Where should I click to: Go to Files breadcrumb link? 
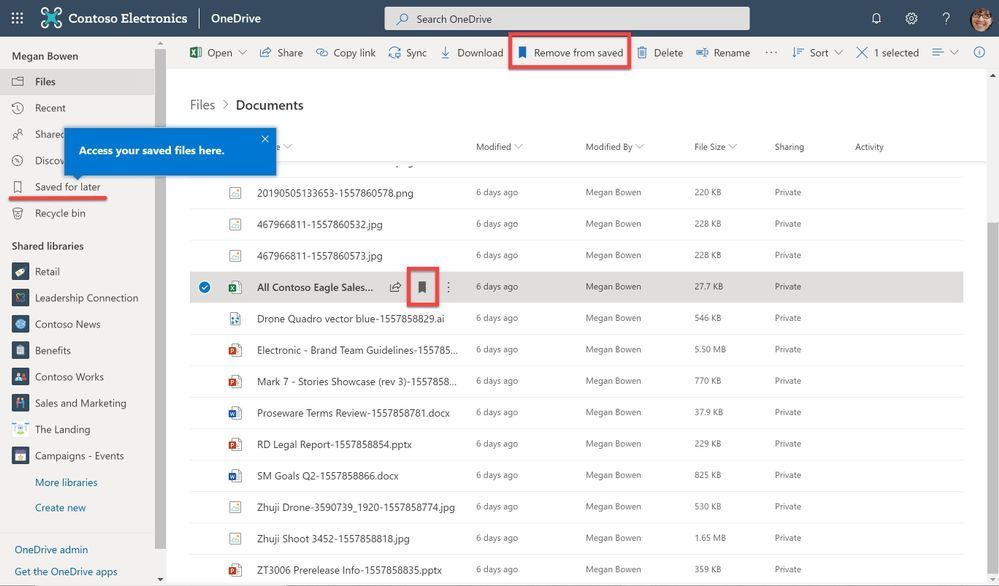pos(203,105)
